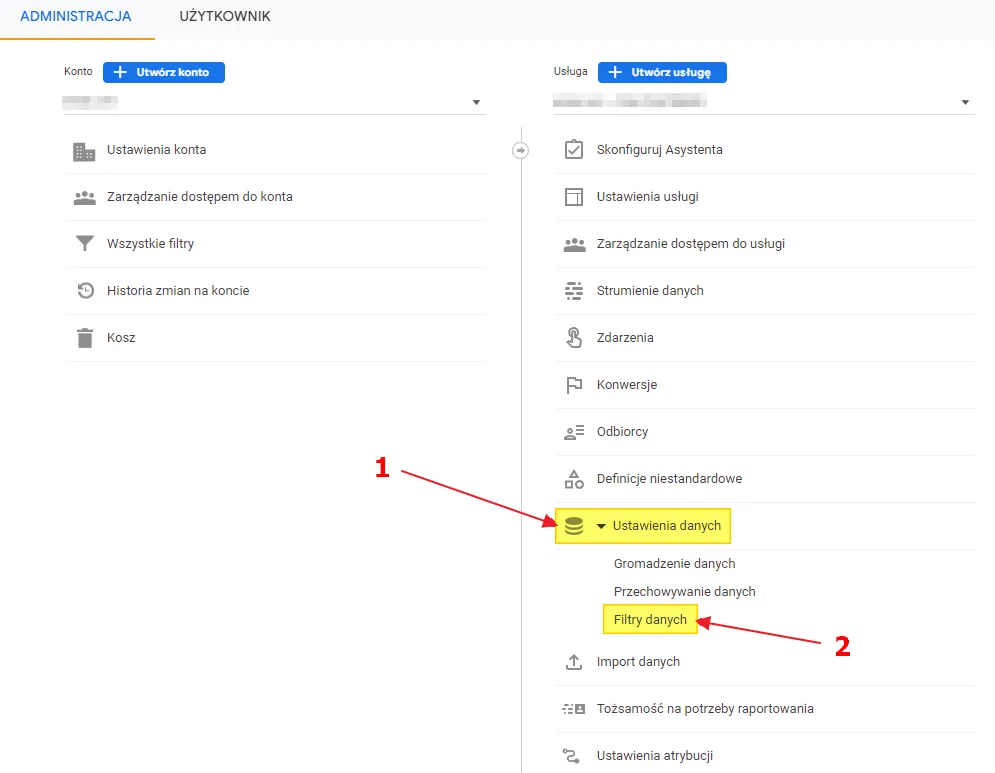Switch to the ADMINISTRACJA tab
This screenshot has width=995, height=773.
click(76, 17)
